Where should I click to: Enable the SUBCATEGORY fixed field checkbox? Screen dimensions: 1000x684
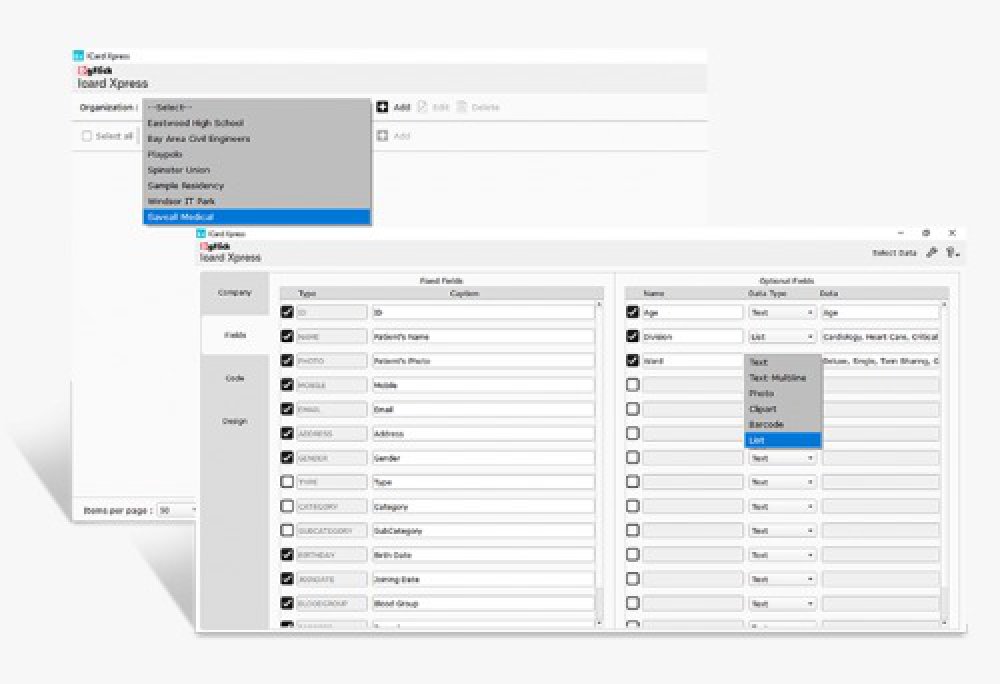click(287, 530)
